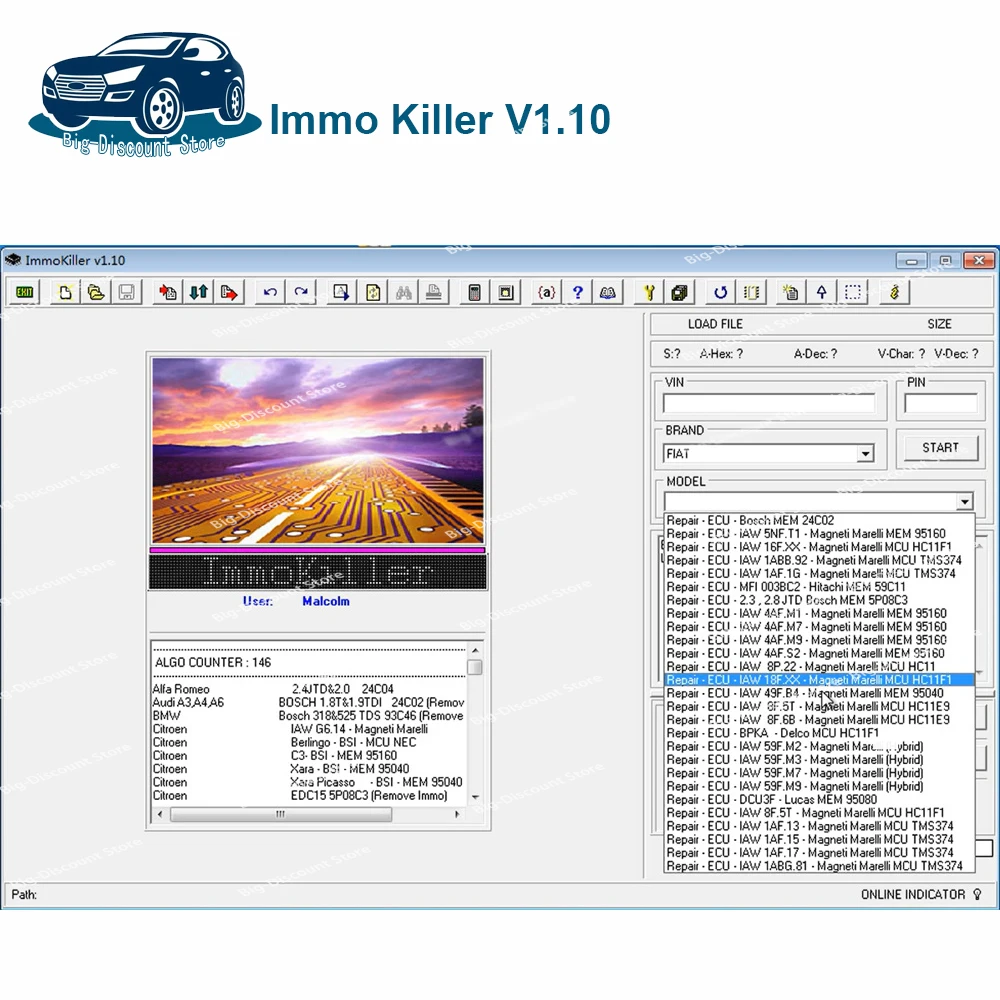Click the sparkle page copy icon
Screen dimensions: 1000x1000
point(791,293)
